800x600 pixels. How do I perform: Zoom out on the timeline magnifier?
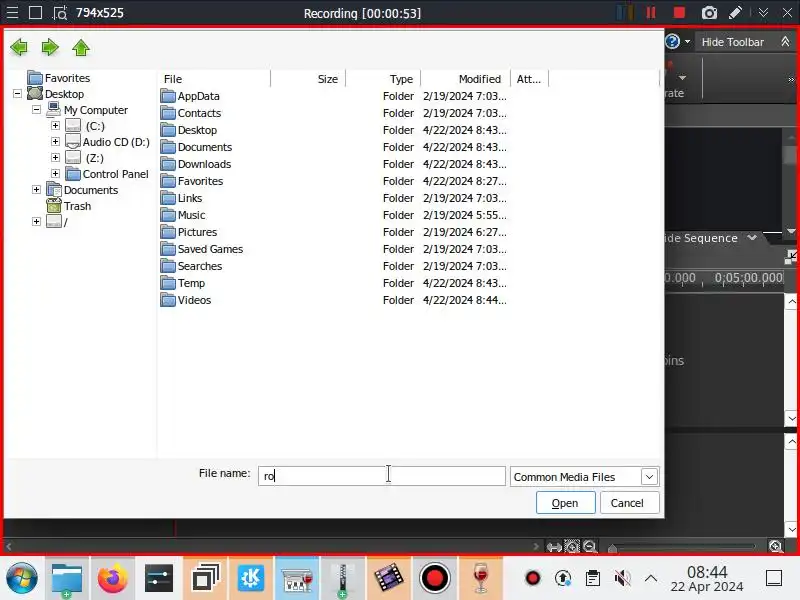pos(590,547)
